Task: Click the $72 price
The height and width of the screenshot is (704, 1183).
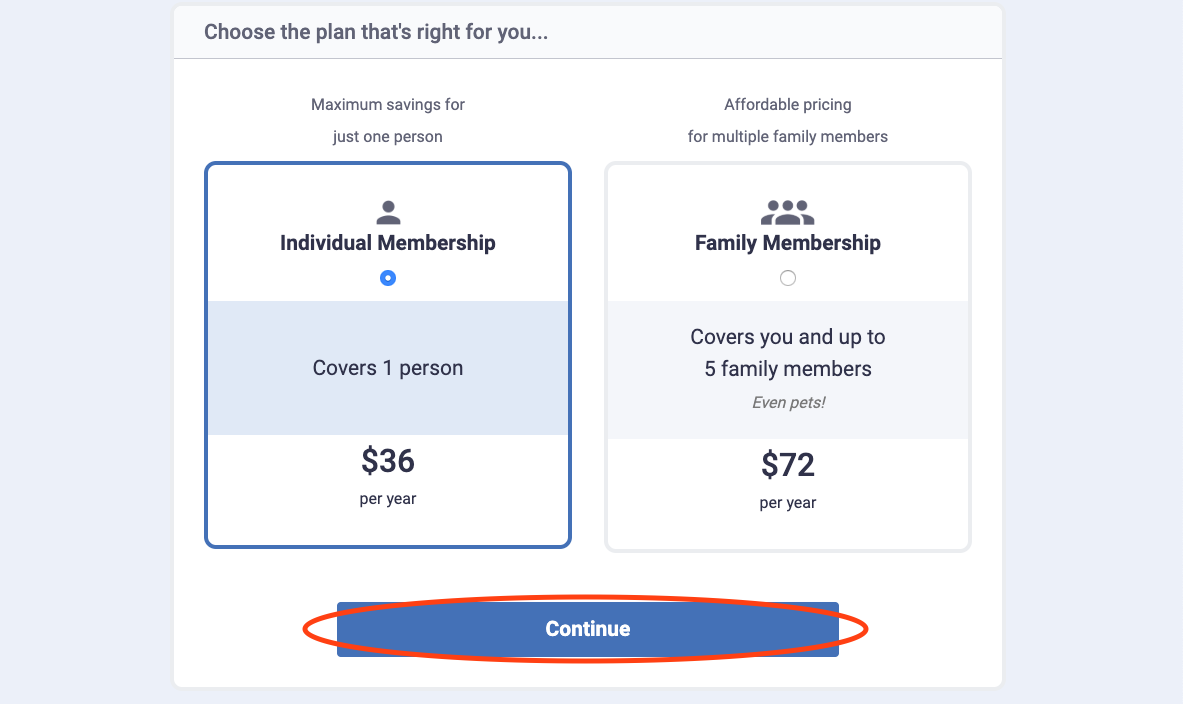Action: [788, 465]
